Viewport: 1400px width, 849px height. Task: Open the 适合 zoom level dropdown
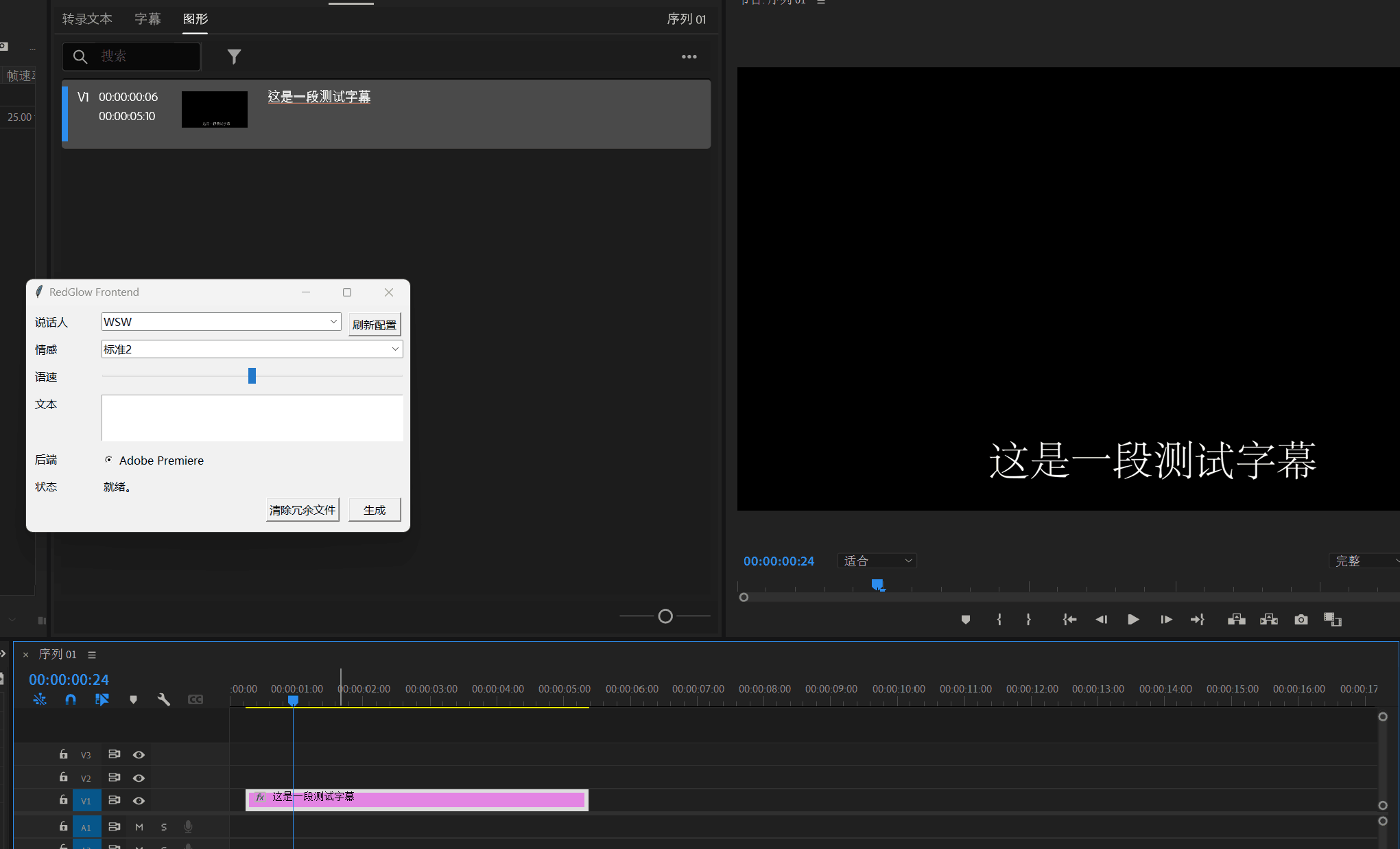coord(877,561)
